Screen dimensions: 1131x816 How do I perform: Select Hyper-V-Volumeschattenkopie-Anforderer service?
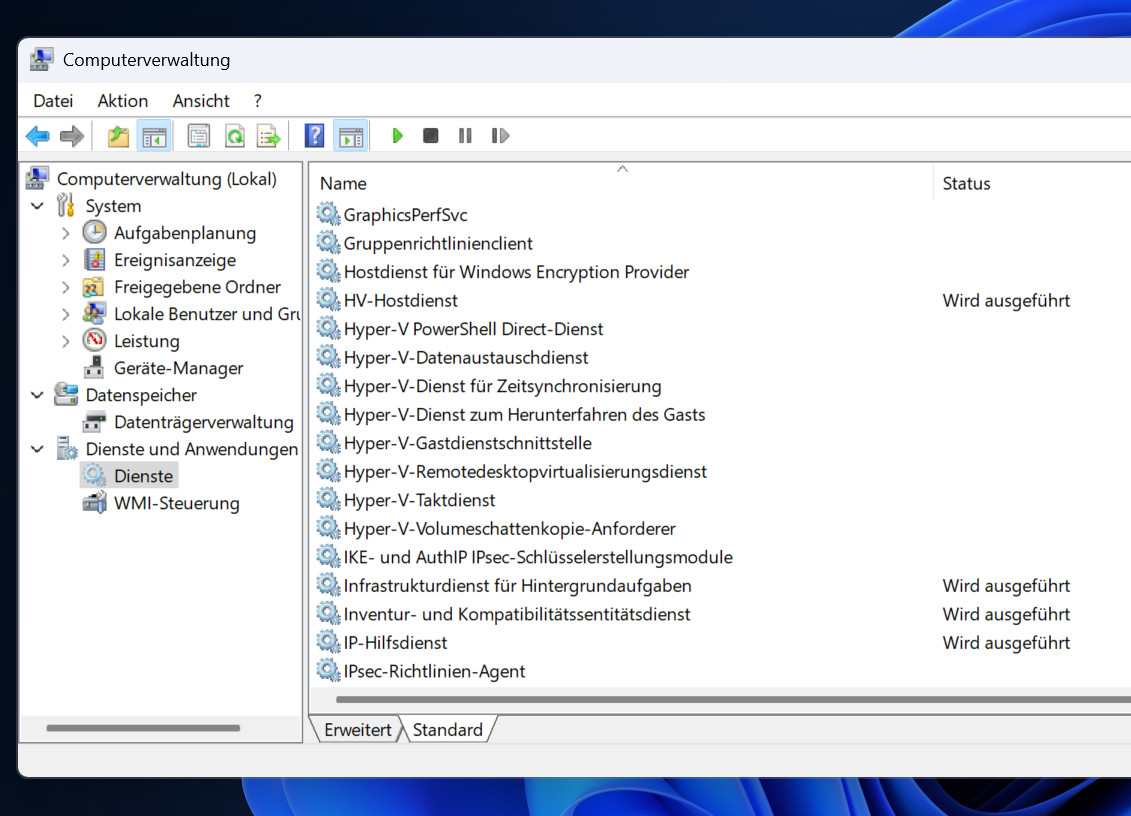(x=509, y=528)
